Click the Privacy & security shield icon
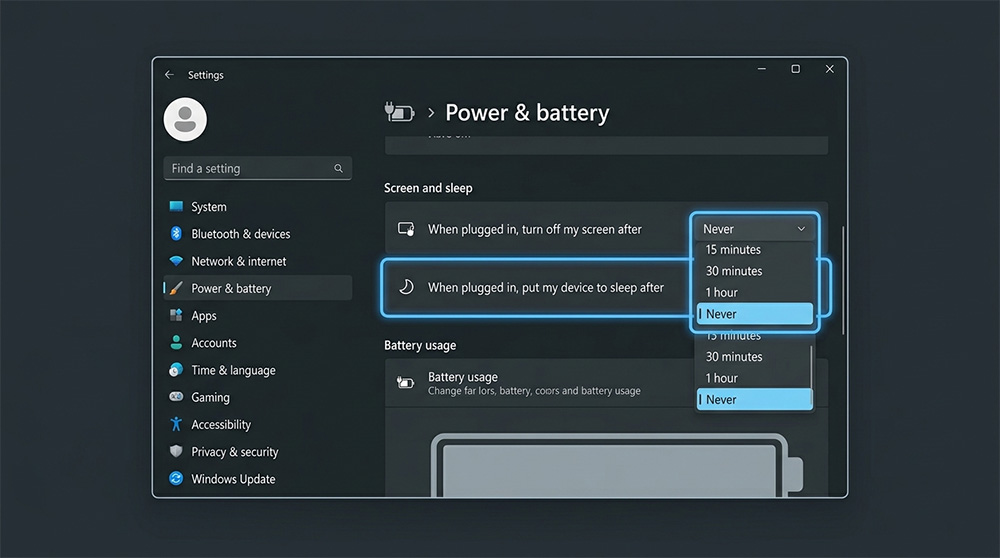Screen dimensions: 1000x558 176,452
